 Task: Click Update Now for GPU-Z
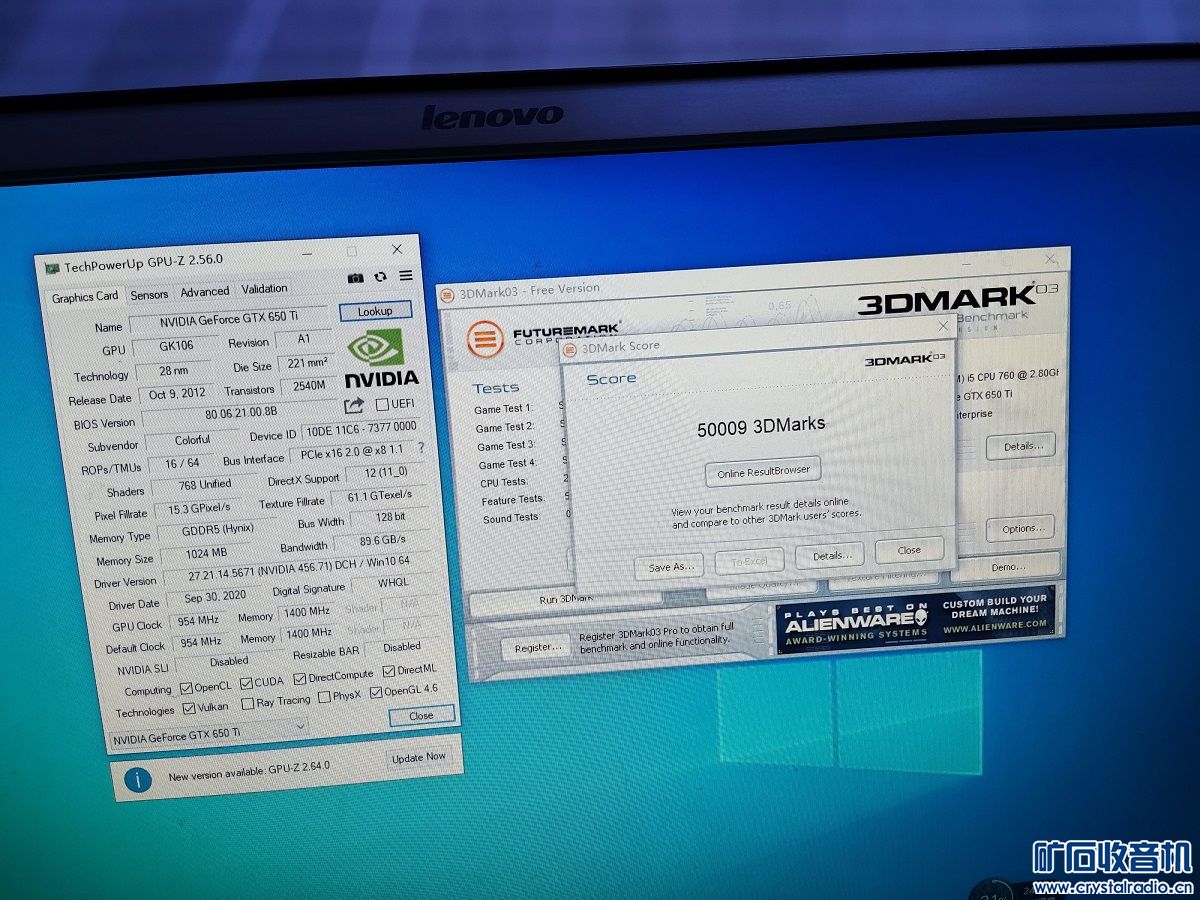[418, 757]
